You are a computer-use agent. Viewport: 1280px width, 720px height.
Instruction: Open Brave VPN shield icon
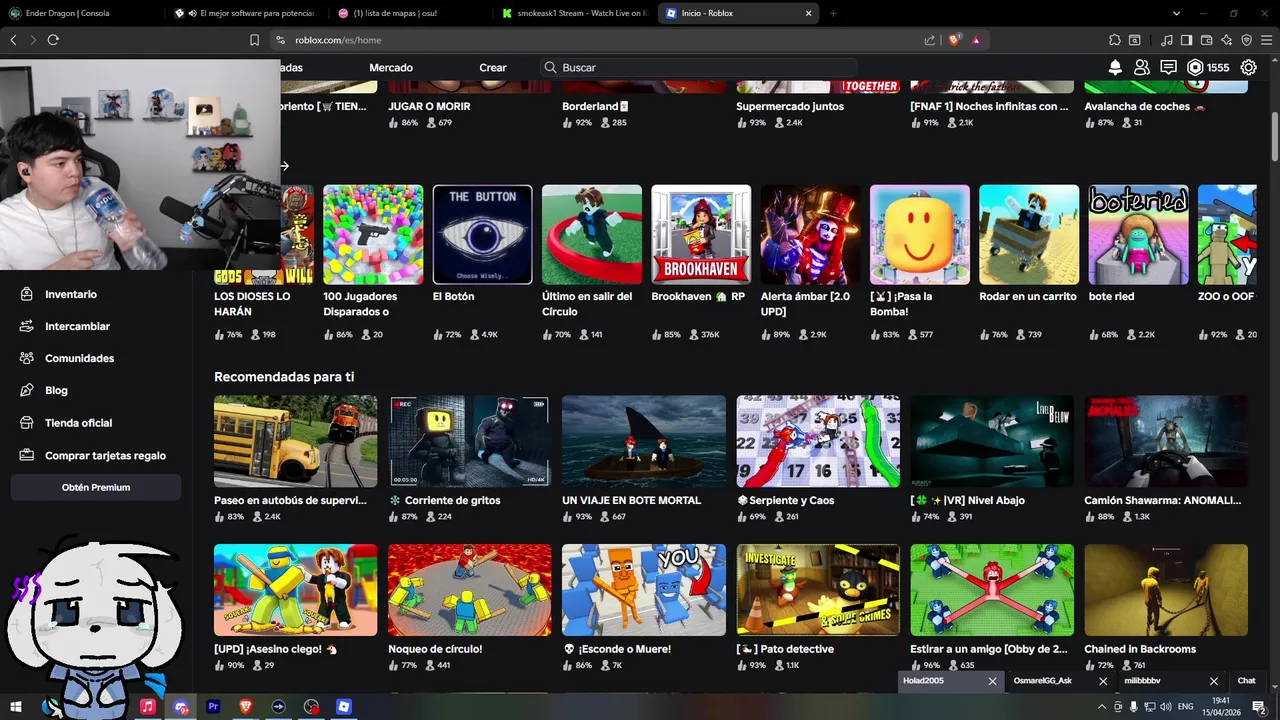[1246, 40]
